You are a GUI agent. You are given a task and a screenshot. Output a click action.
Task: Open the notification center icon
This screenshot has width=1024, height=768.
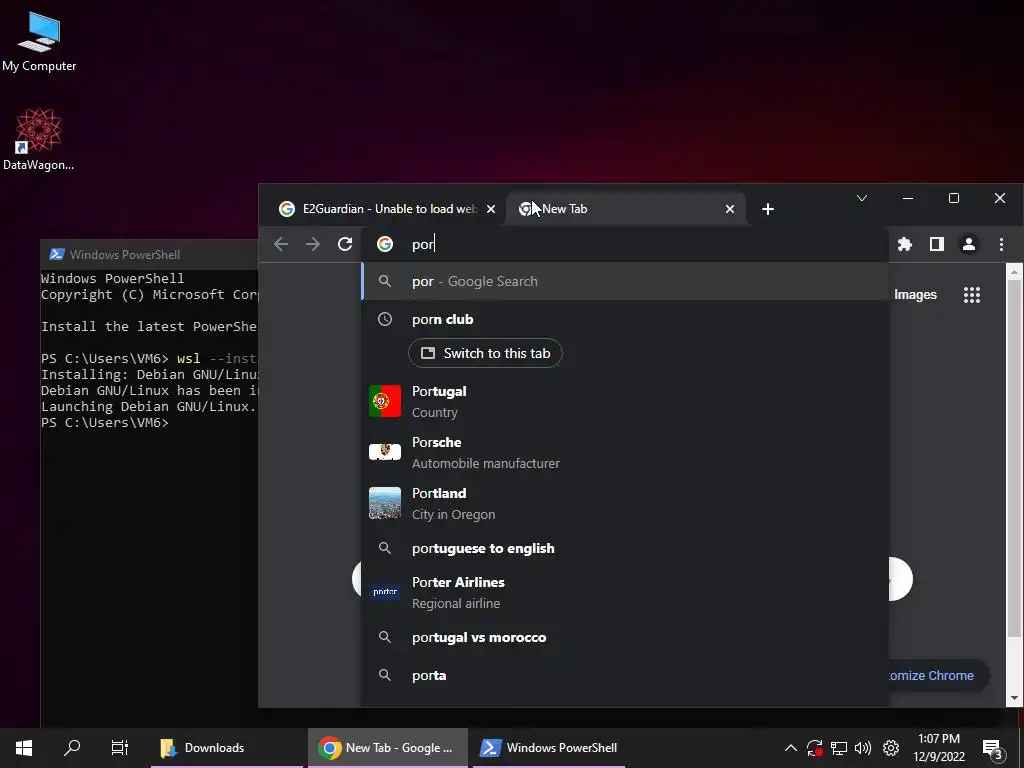[x=993, y=749]
